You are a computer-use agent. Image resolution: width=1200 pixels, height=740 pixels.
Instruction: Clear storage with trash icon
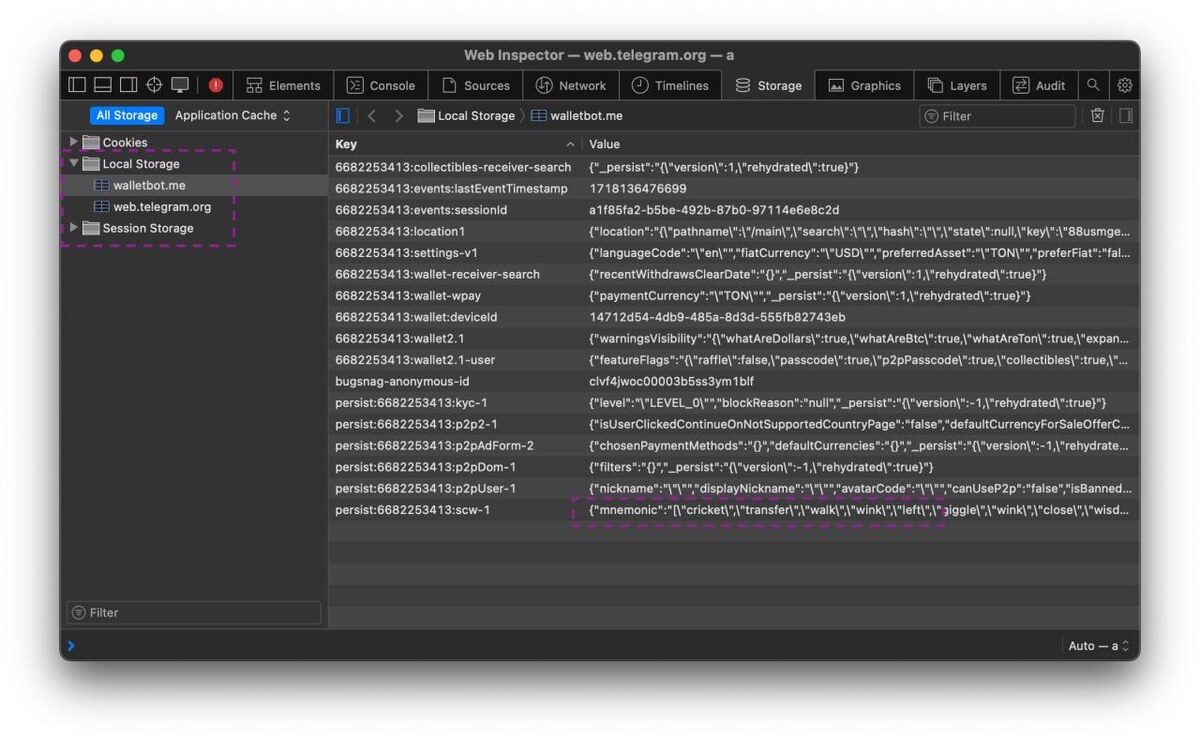pyautogui.click(x=1097, y=116)
